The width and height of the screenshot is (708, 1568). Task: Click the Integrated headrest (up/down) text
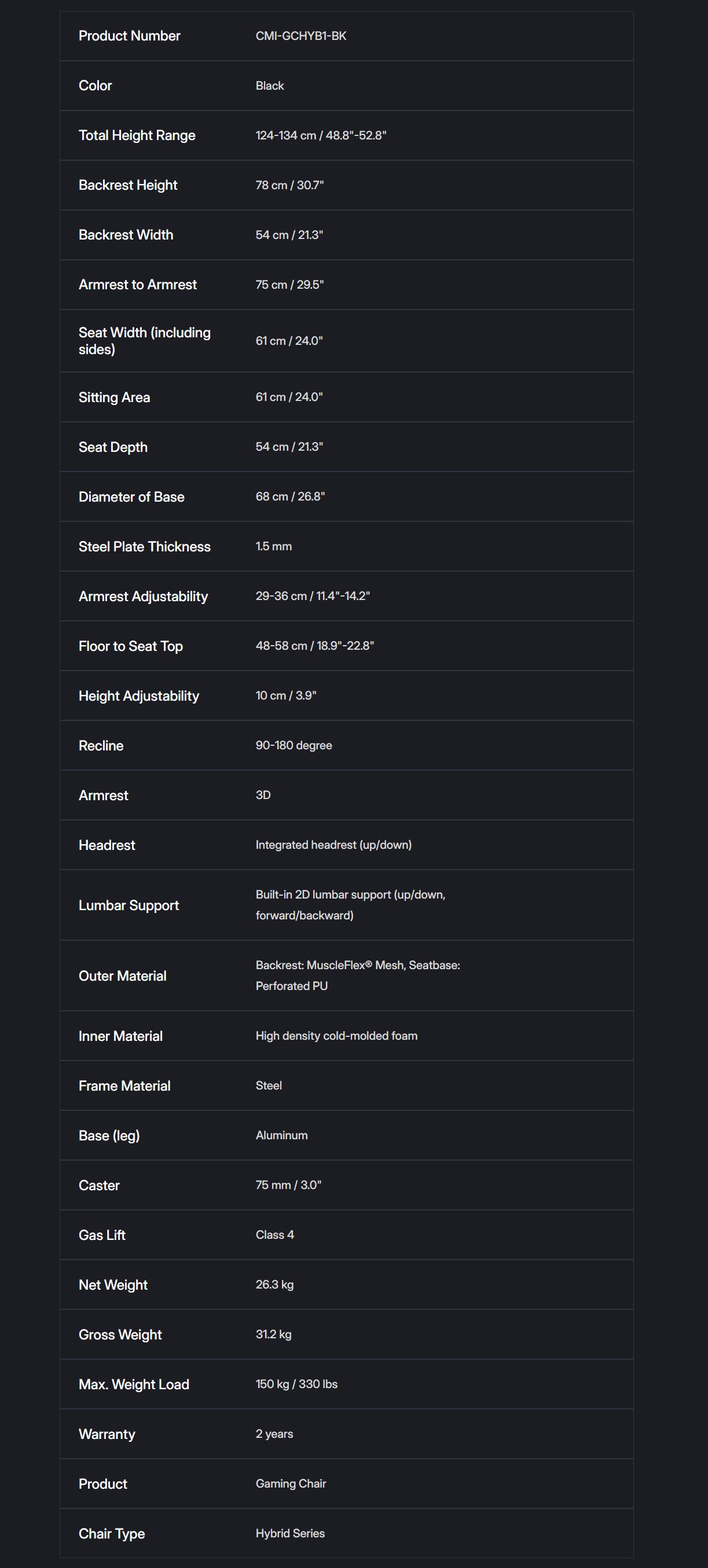point(333,845)
